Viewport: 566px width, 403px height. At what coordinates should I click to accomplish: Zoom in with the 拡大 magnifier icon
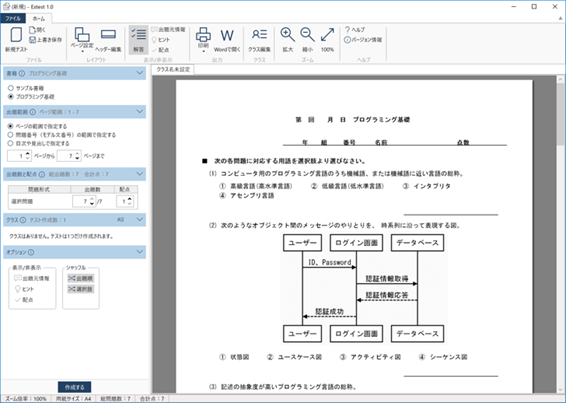coord(288,35)
